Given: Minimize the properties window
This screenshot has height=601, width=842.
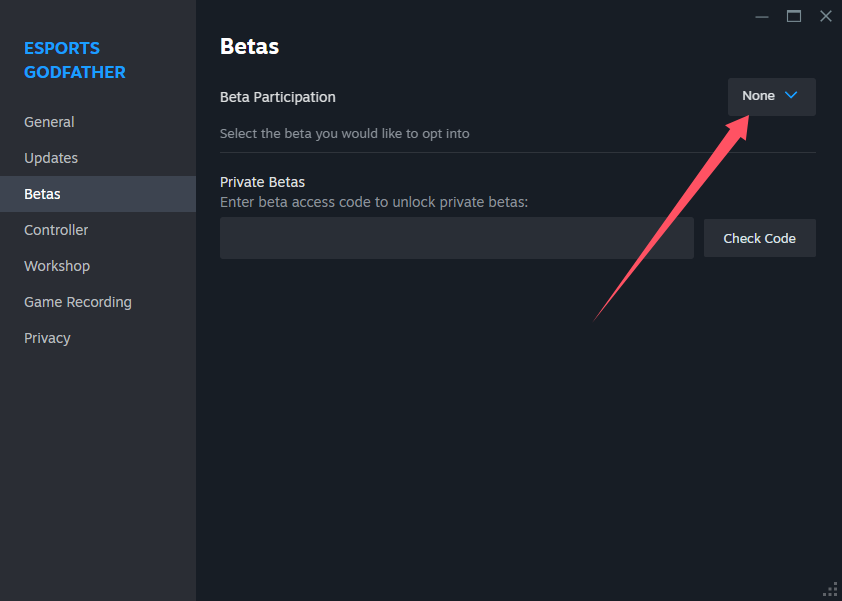Looking at the screenshot, I should [761, 17].
